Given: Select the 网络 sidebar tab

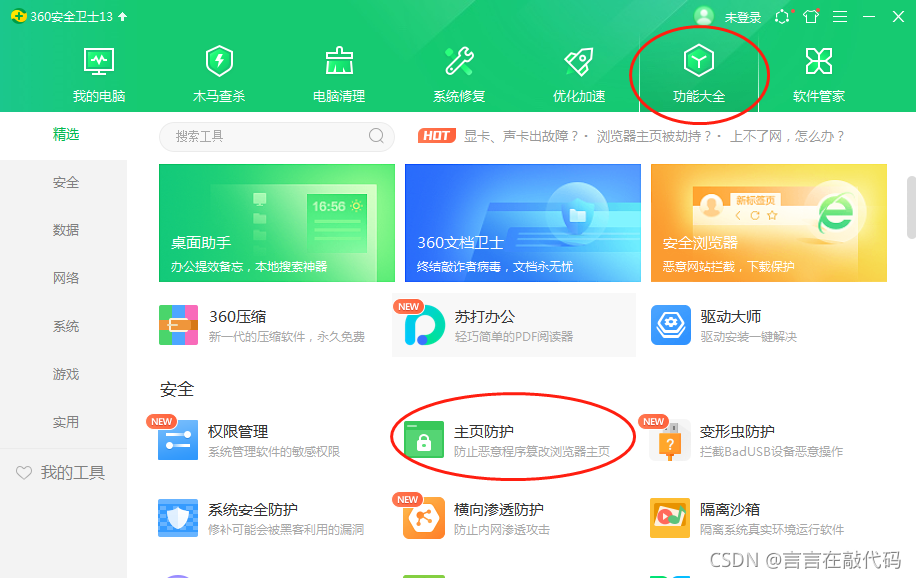Looking at the screenshot, I should click(65, 278).
